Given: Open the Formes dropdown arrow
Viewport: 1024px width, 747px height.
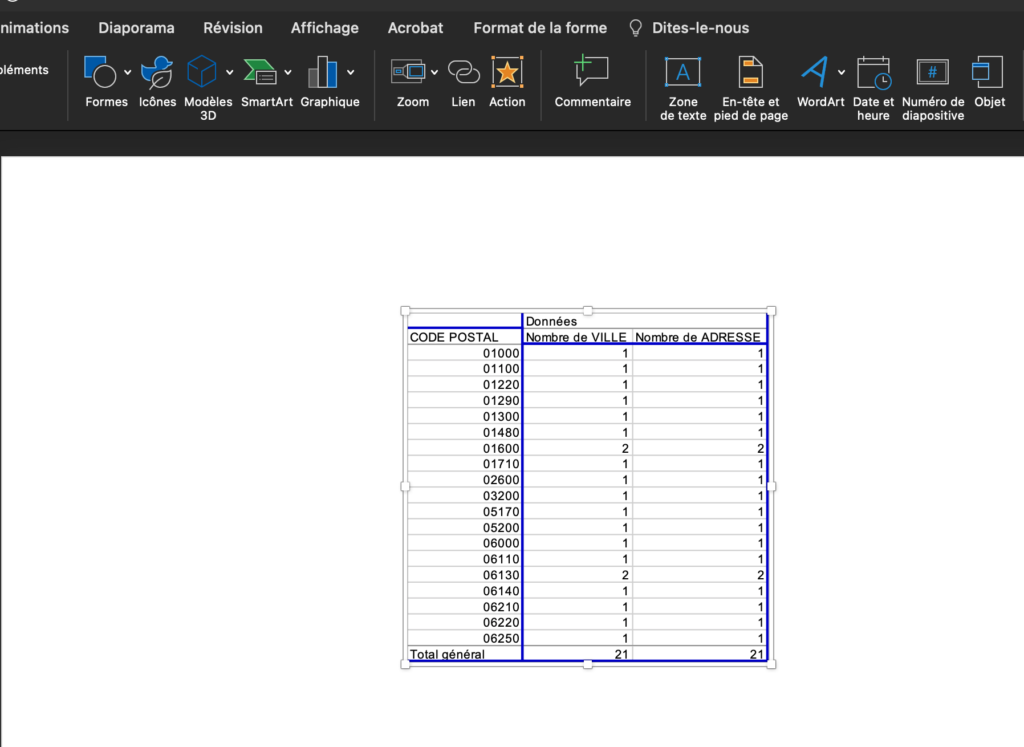Looking at the screenshot, I should 126,73.
